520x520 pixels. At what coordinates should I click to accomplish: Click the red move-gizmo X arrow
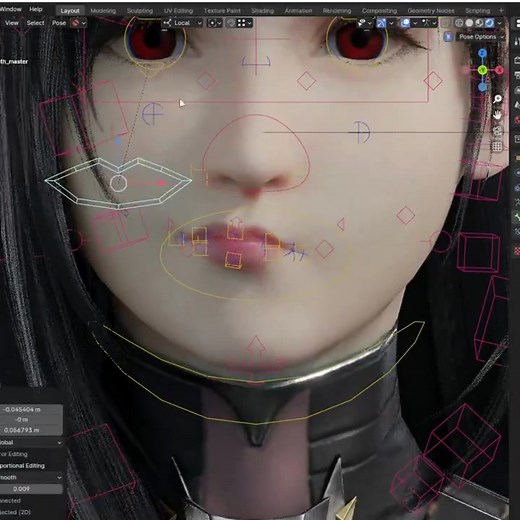[162, 183]
